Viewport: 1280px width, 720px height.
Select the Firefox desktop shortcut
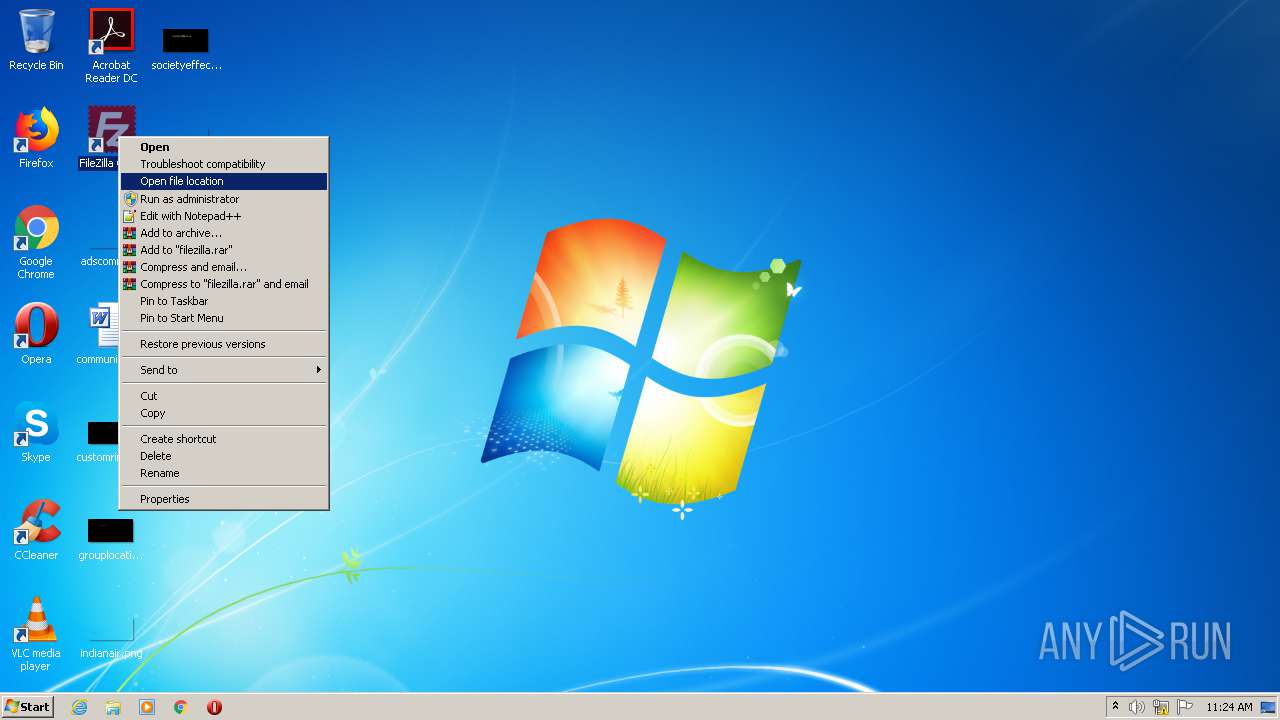point(36,138)
